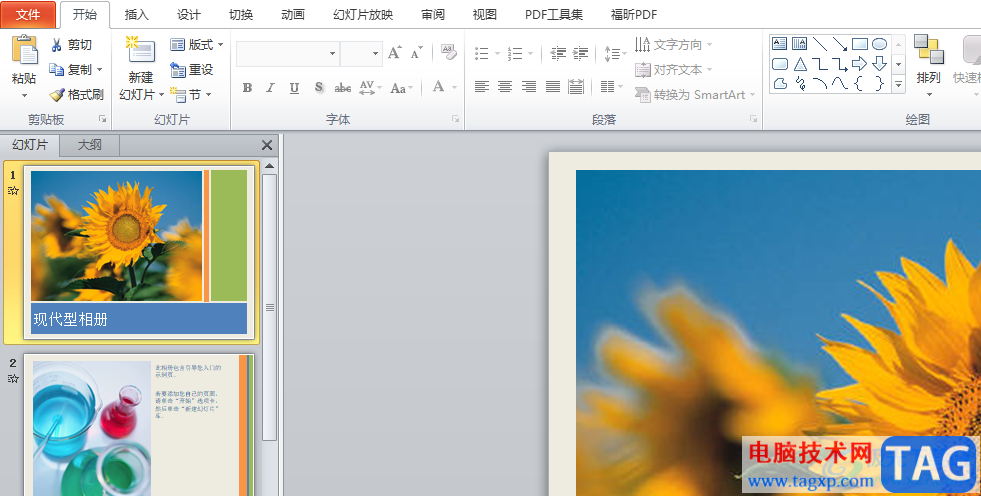Toggle italic formatting (I)

click(270, 88)
